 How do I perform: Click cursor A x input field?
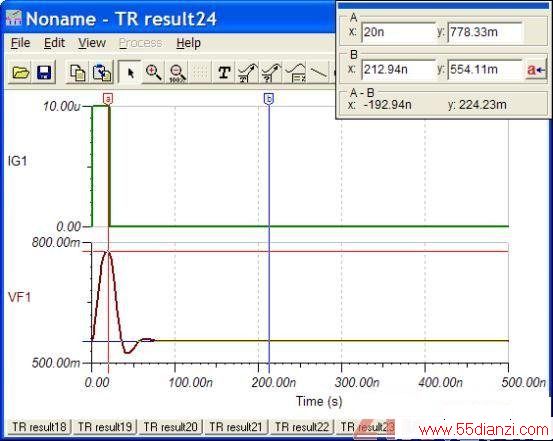pyautogui.click(x=399, y=32)
